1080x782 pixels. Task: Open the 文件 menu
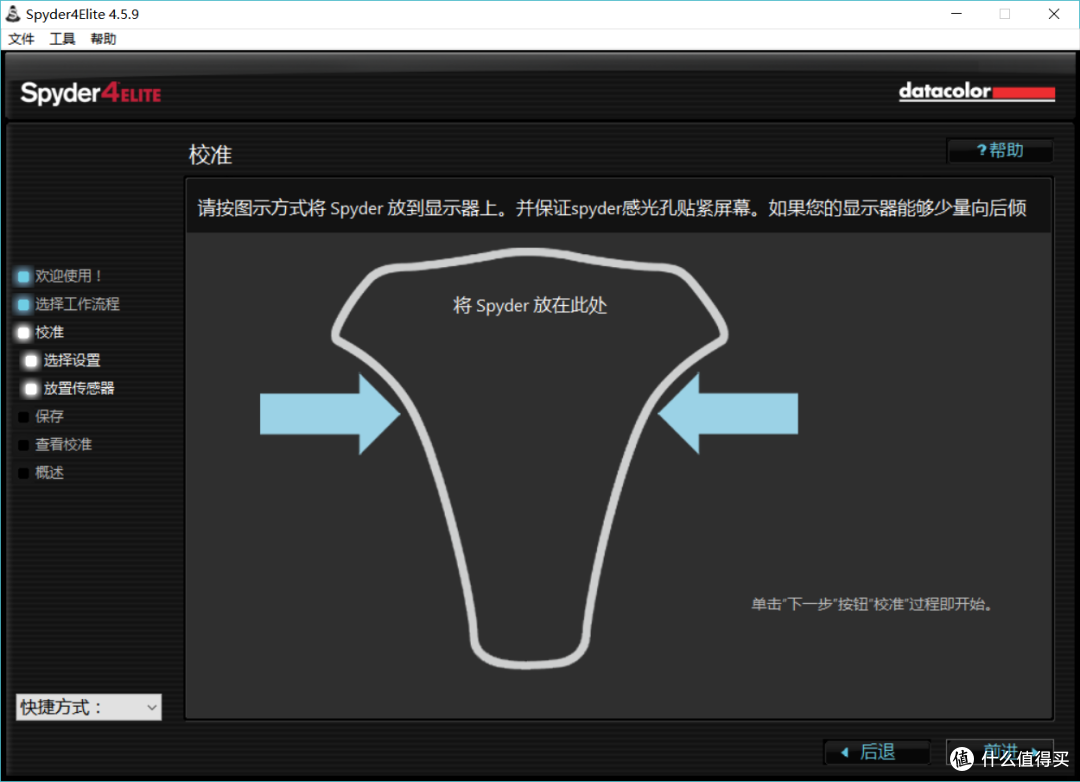21,39
